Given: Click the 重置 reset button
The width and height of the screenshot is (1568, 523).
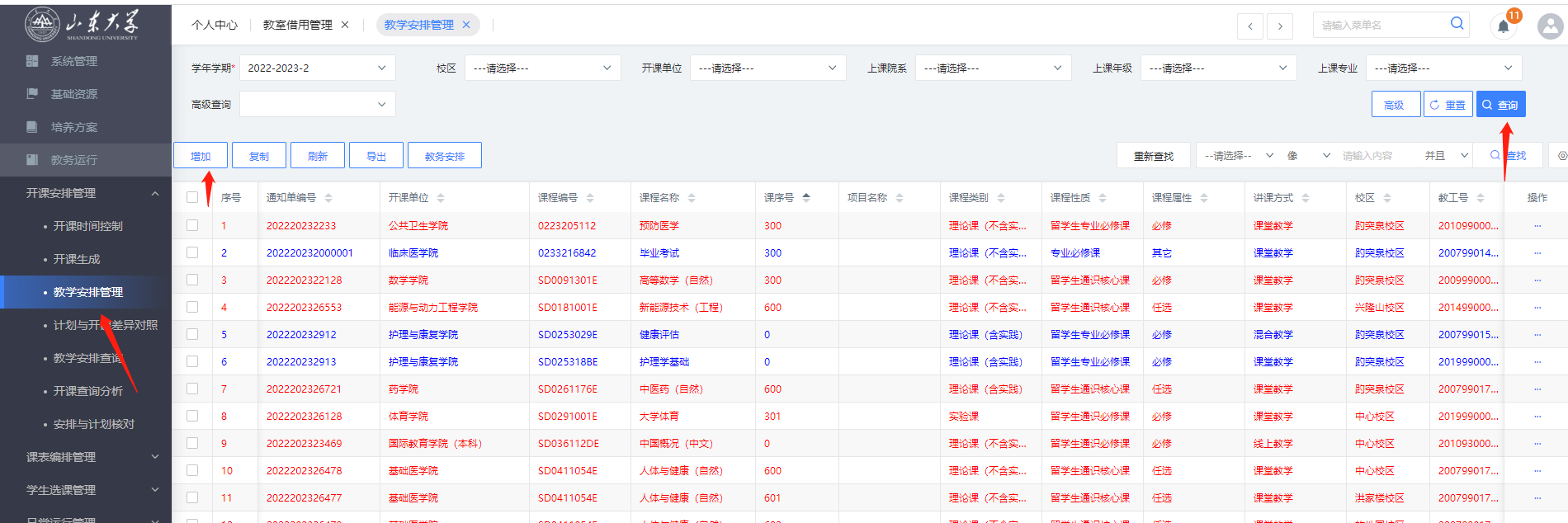Looking at the screenshot, I should 1448,105.
